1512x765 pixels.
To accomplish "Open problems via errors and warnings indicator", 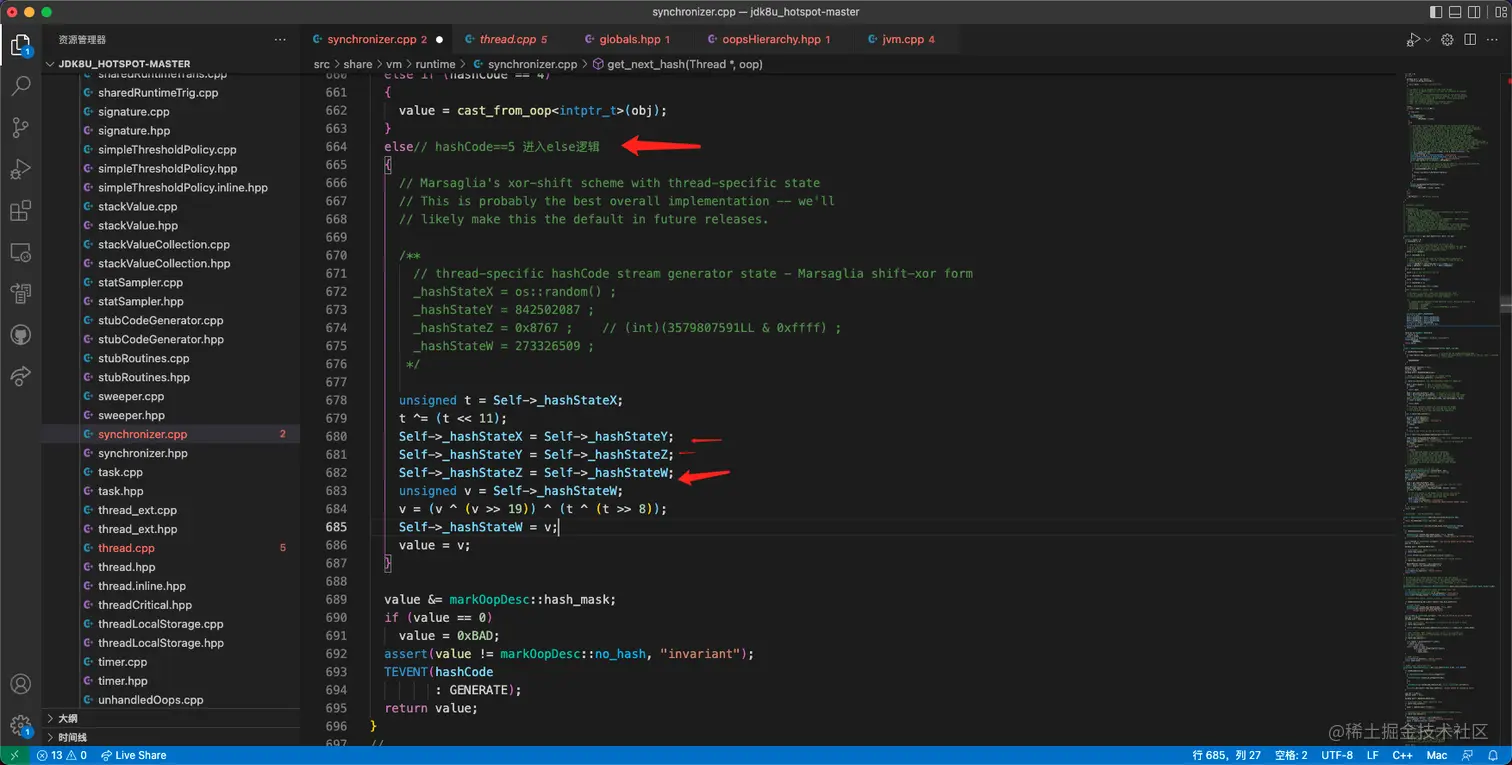I will pyautogui.click(x=61, y=755).
